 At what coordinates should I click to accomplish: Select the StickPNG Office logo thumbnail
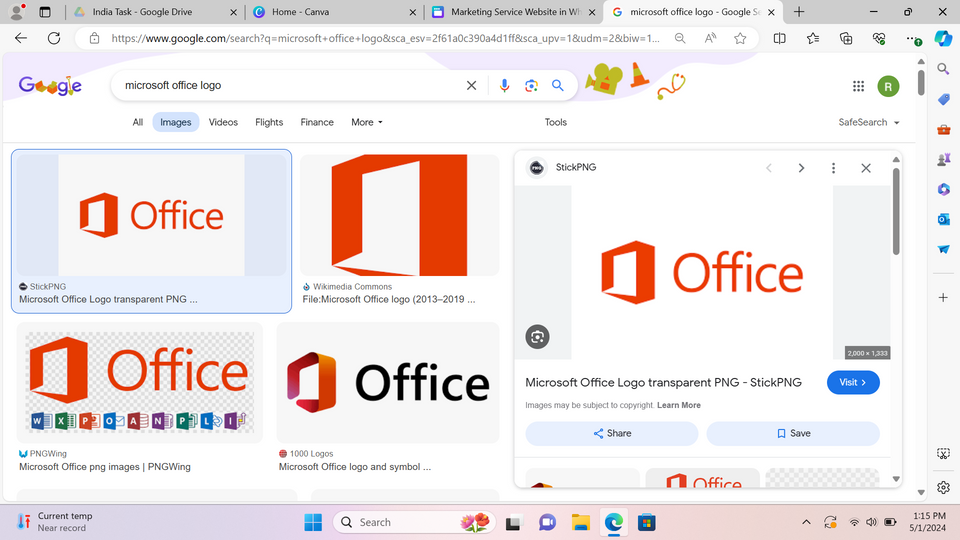coord(151,215)
